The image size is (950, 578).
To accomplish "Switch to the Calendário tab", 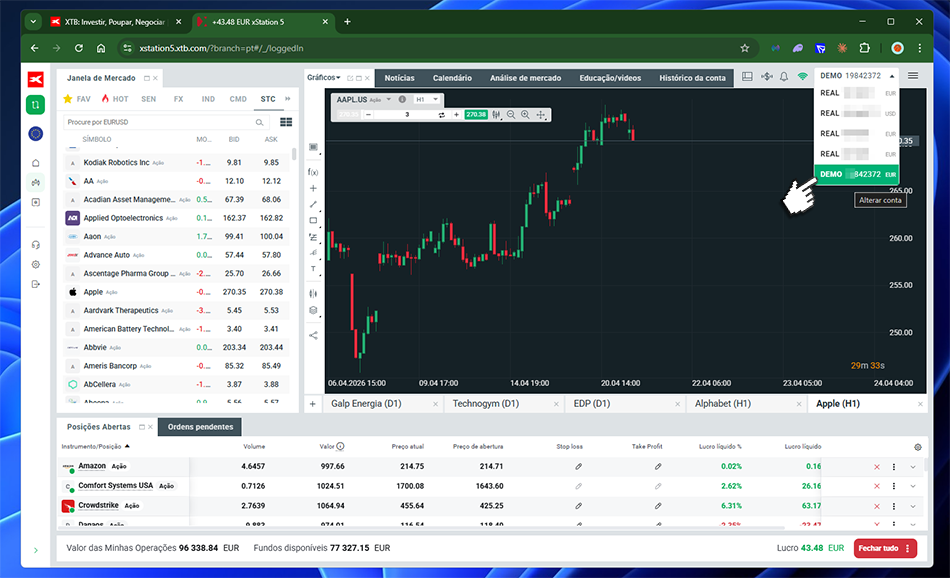I will tap(452, 78).
